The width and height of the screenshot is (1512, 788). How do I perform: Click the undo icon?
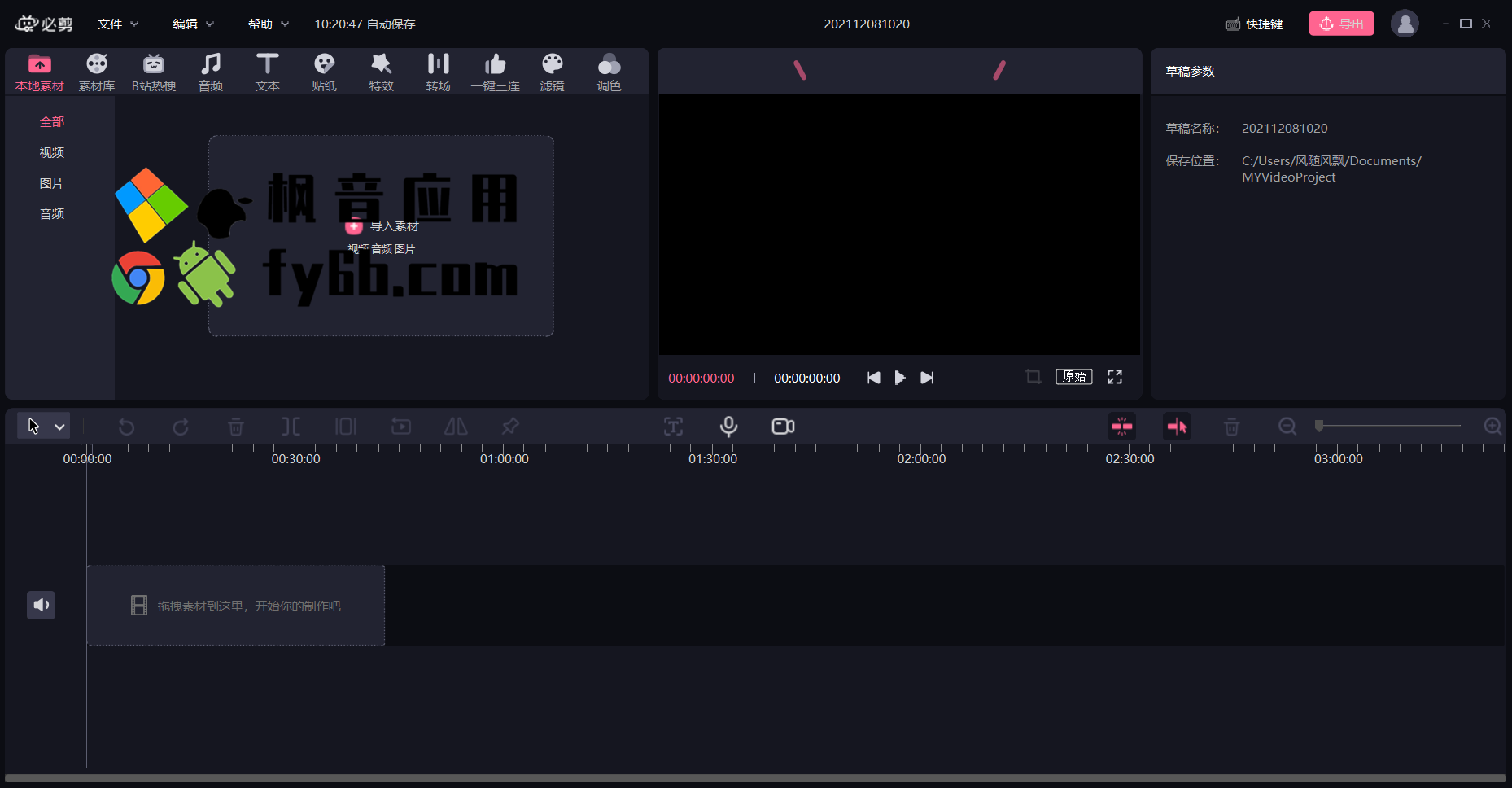click(126, 427)
